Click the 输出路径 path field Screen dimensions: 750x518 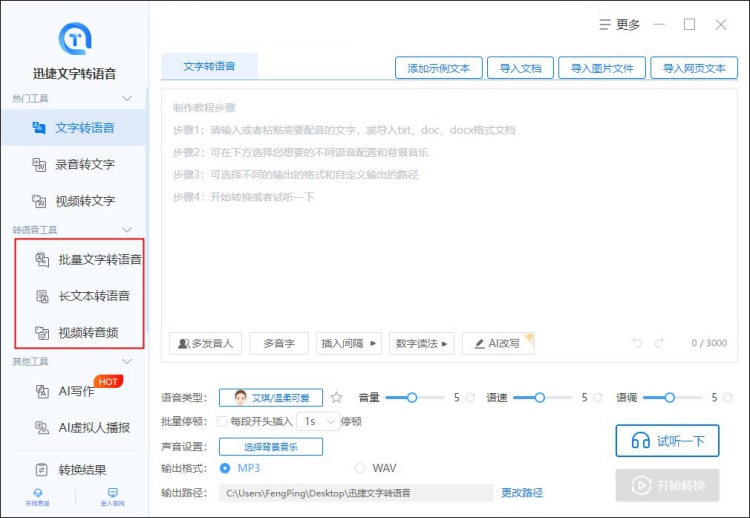[356, 493]
